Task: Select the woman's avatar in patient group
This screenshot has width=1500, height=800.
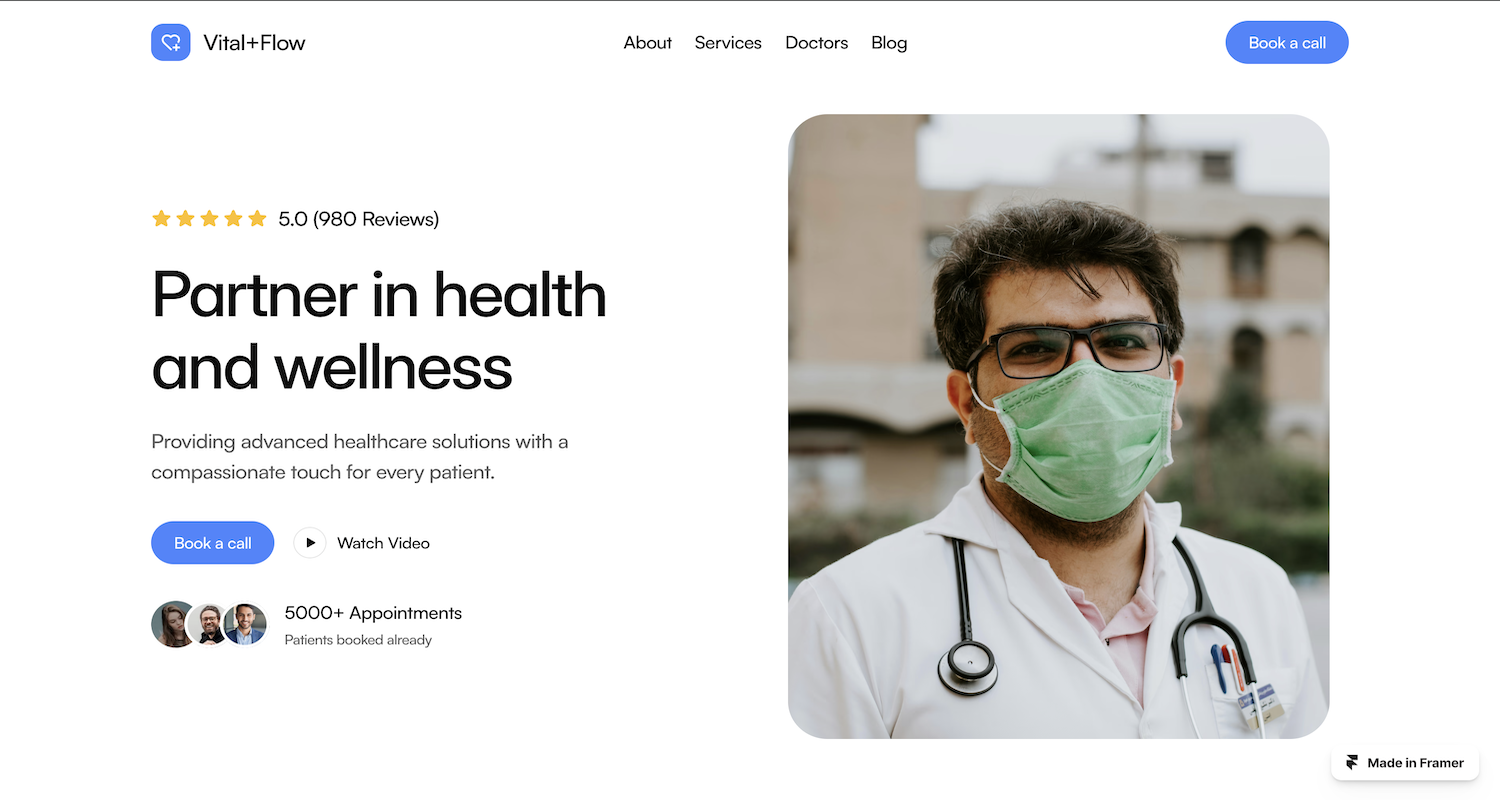Action: click(x=173, y=624)
